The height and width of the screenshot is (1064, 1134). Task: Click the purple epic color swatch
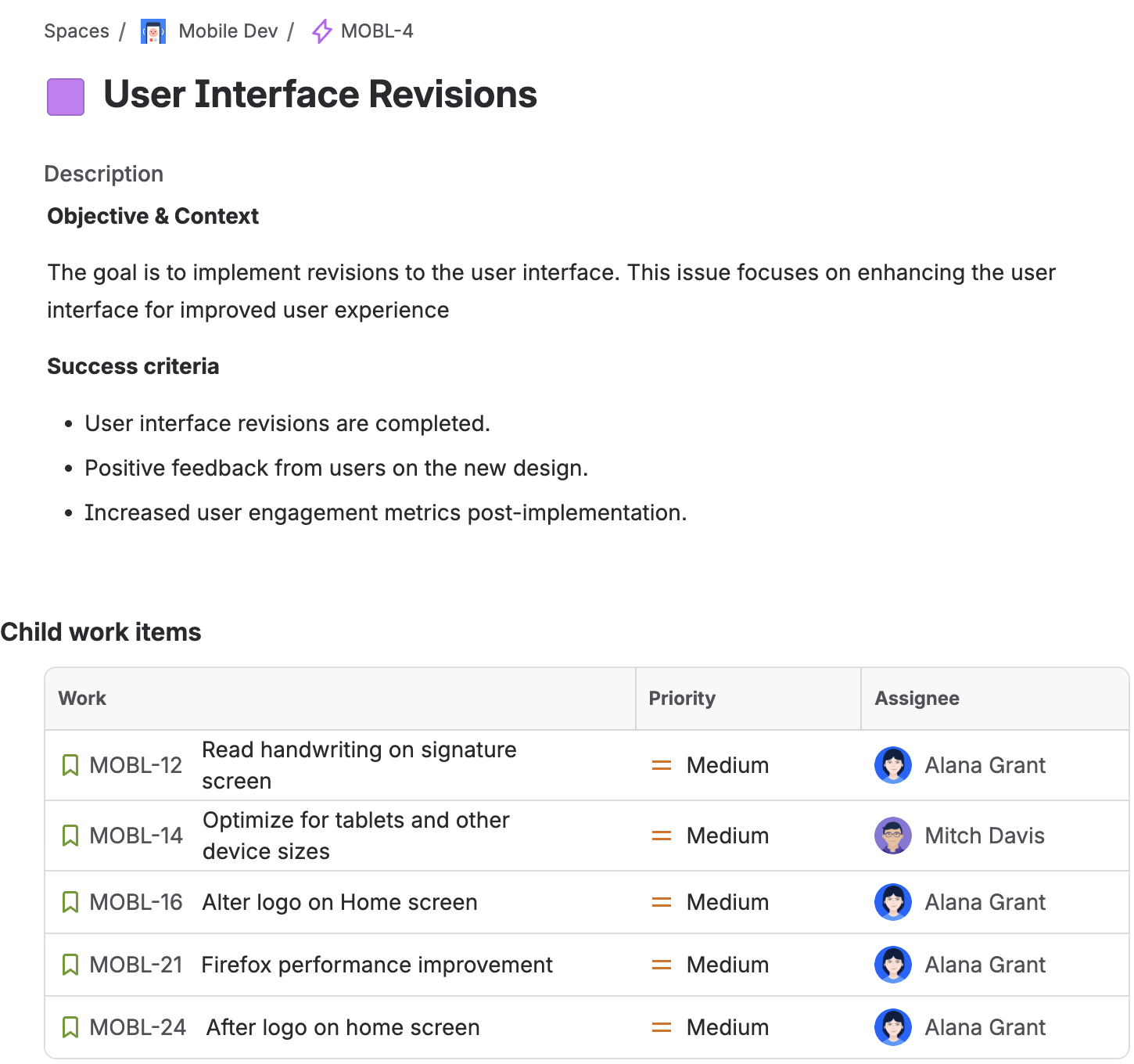[x=66, y=97]
